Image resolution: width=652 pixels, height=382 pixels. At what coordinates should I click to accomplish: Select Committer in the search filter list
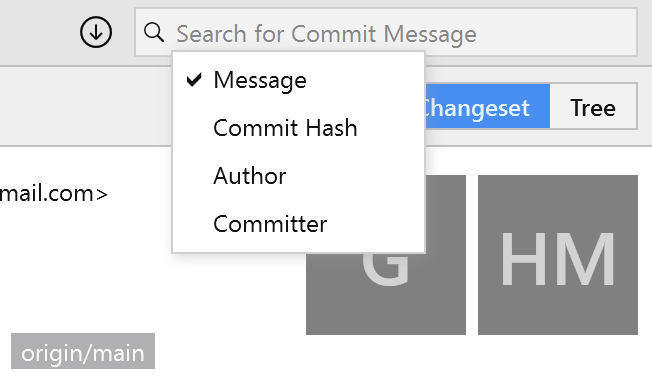pyautogui.click(x=299, y=224)
